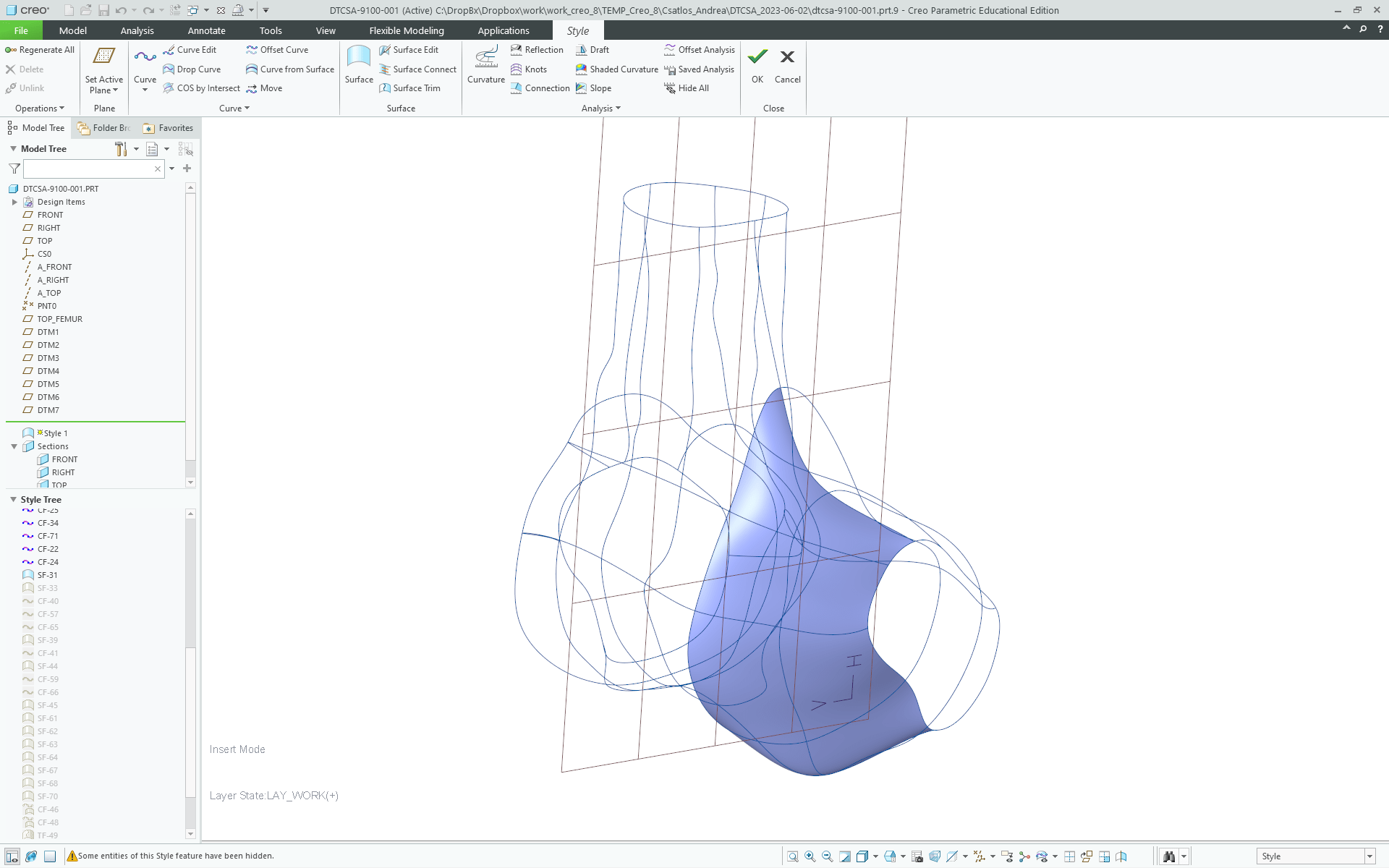Click Regenerate All button

point(40,50)
